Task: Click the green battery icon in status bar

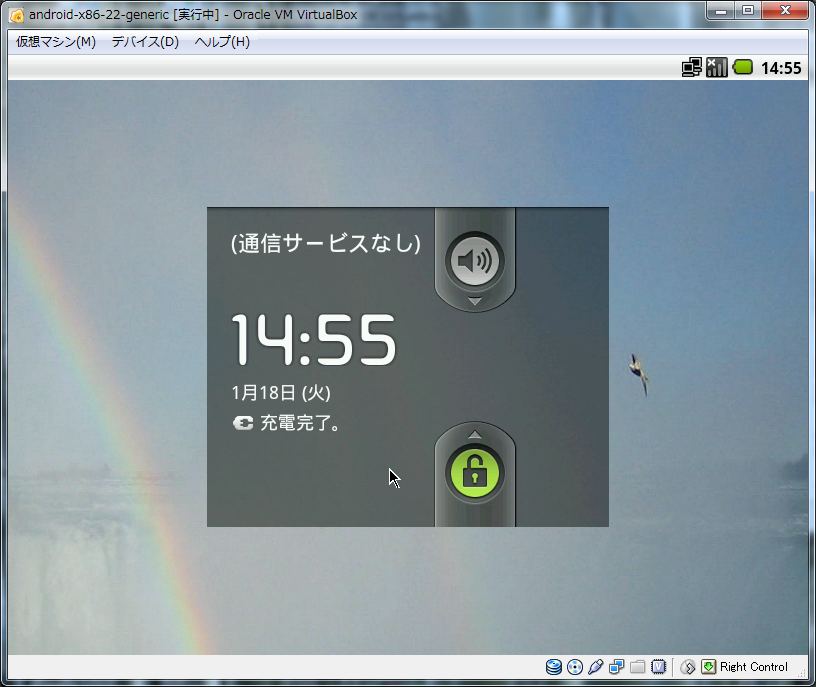Action: click(743, 67)
